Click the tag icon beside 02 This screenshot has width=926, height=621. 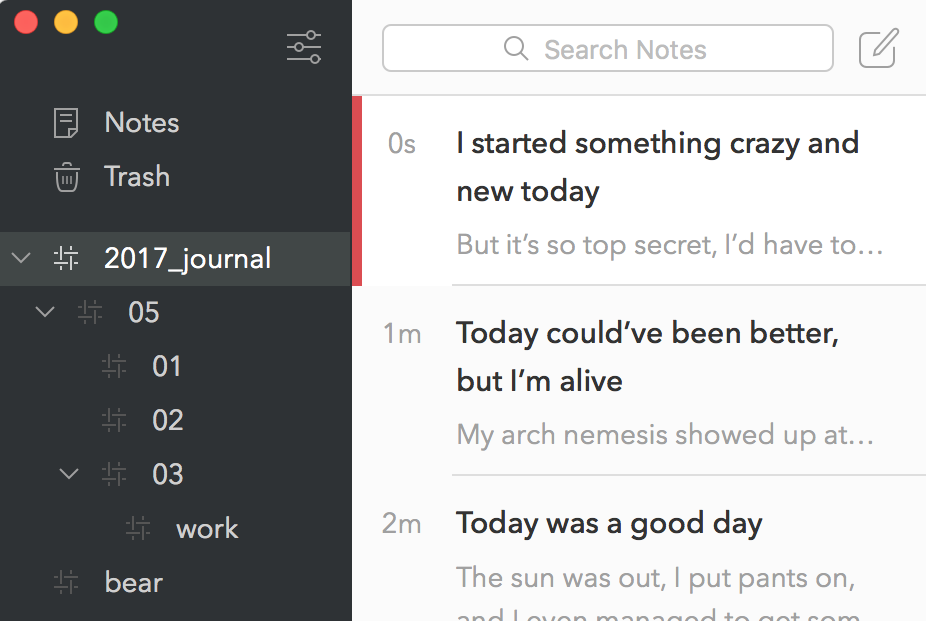(x=114, y=420)
